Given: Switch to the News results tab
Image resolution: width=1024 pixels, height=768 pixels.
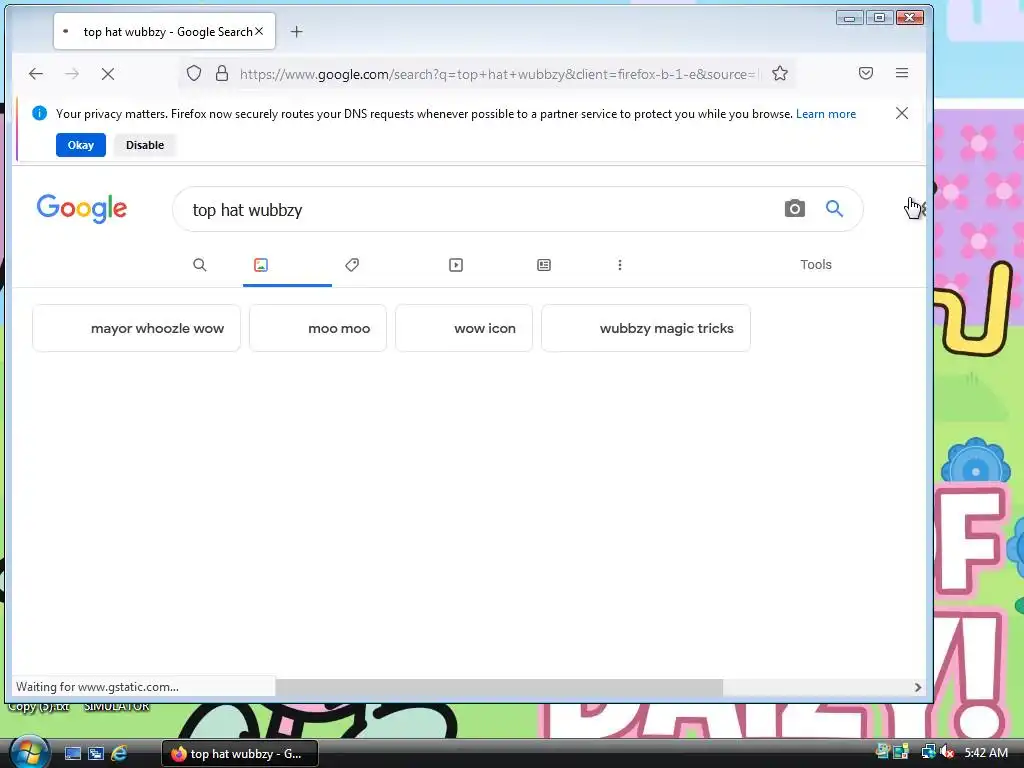Looking at the screenshot, I should 544,264.
